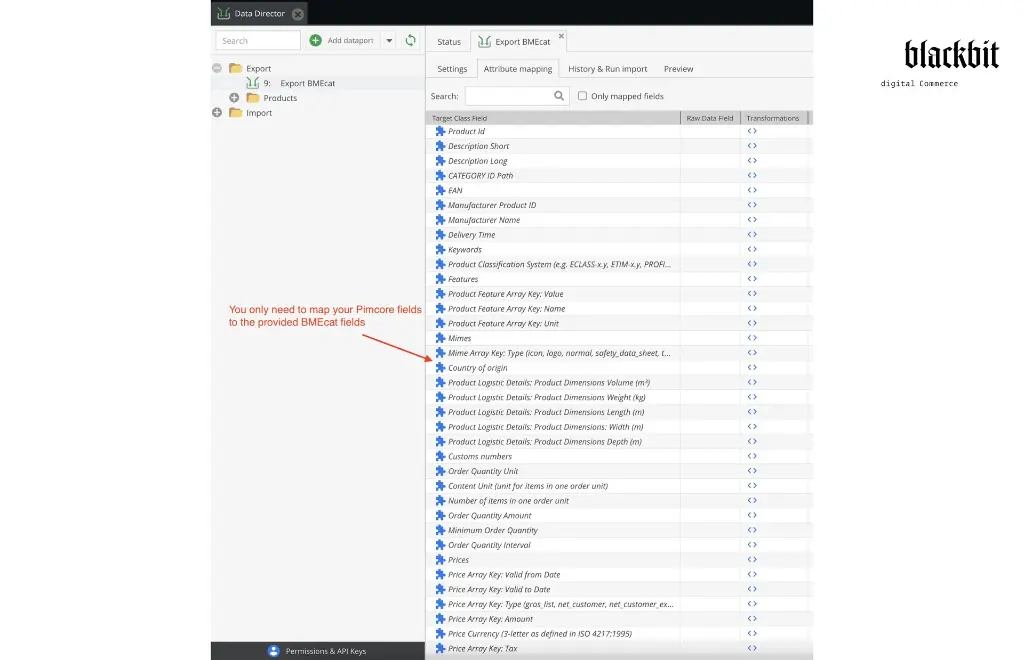This screenshot has width=1024, height=660.
Task: Expand the Import folder
Action: (217, 112)
